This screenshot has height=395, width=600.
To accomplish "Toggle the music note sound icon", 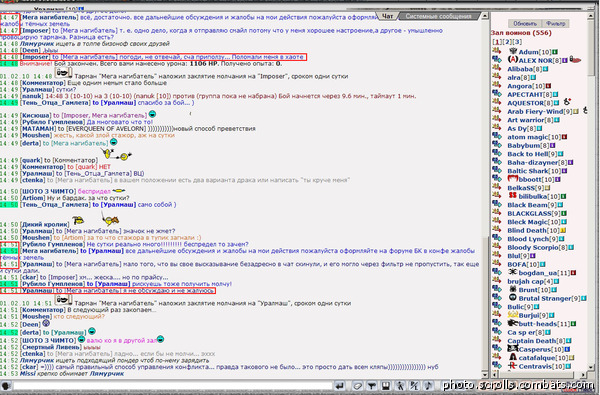I will click(428, 386).
